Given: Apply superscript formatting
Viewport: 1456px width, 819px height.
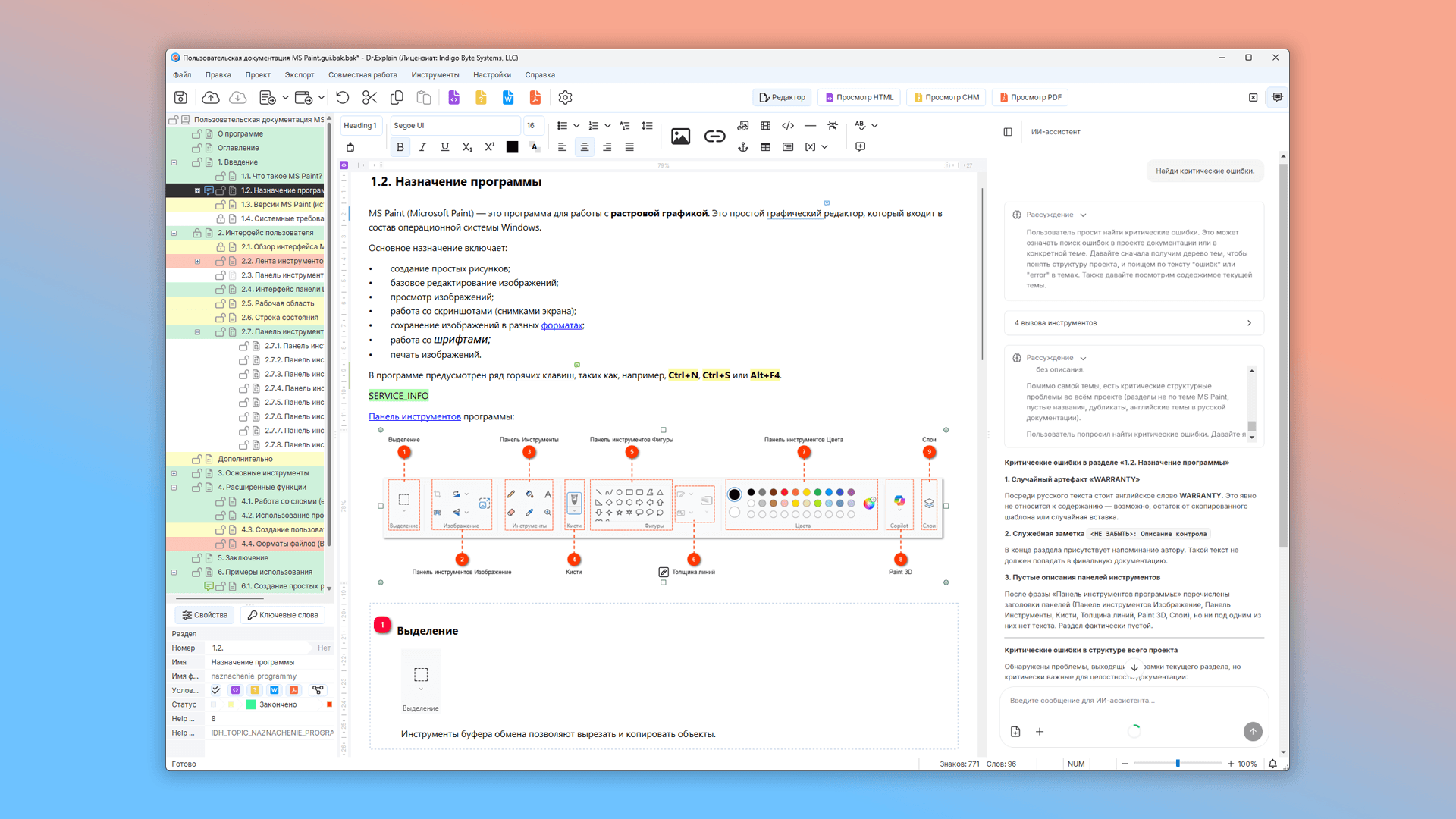Looking at the screenshot, I should (490, 147).
